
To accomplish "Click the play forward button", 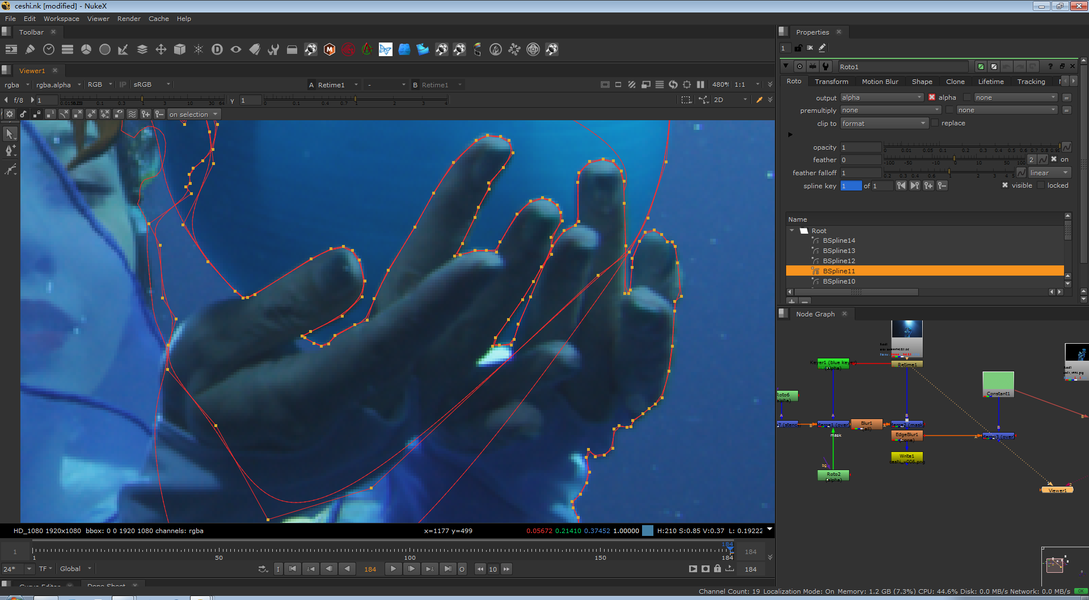I will coord(392,569).
